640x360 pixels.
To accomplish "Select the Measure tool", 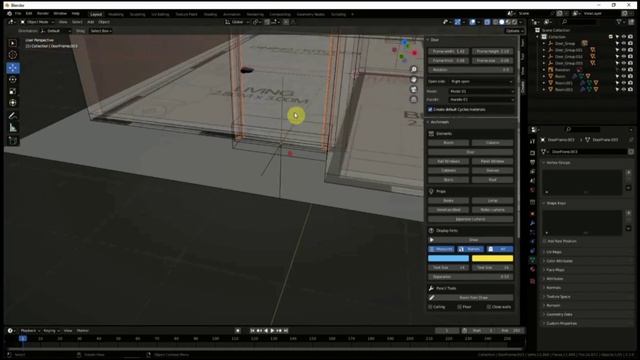I will click(x=13, y=128).
